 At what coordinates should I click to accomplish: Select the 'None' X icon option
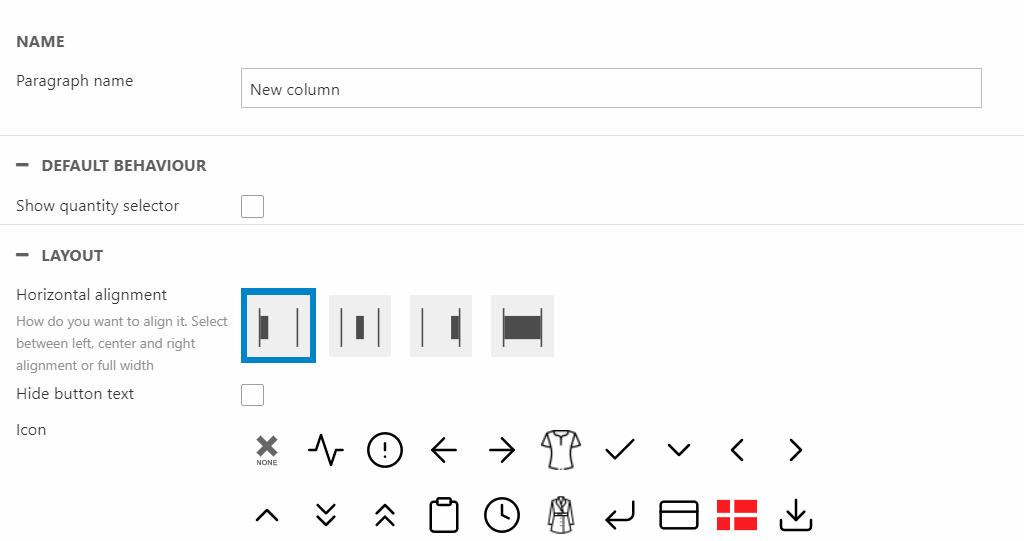(266, 450)
